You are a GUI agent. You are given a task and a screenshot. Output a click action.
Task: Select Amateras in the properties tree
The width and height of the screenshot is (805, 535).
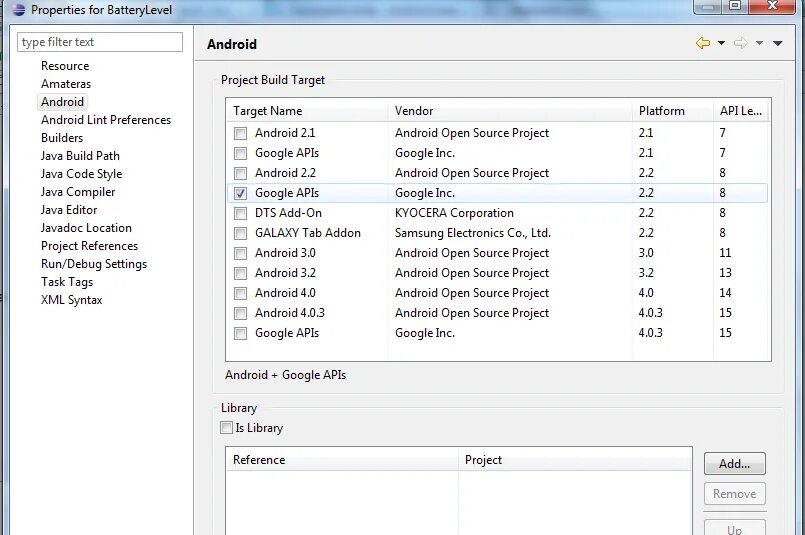pyautogui.click(x=66, y=84)
